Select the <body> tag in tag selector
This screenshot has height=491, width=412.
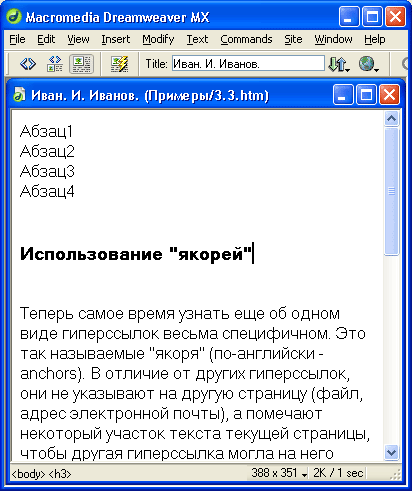(28, 474)
